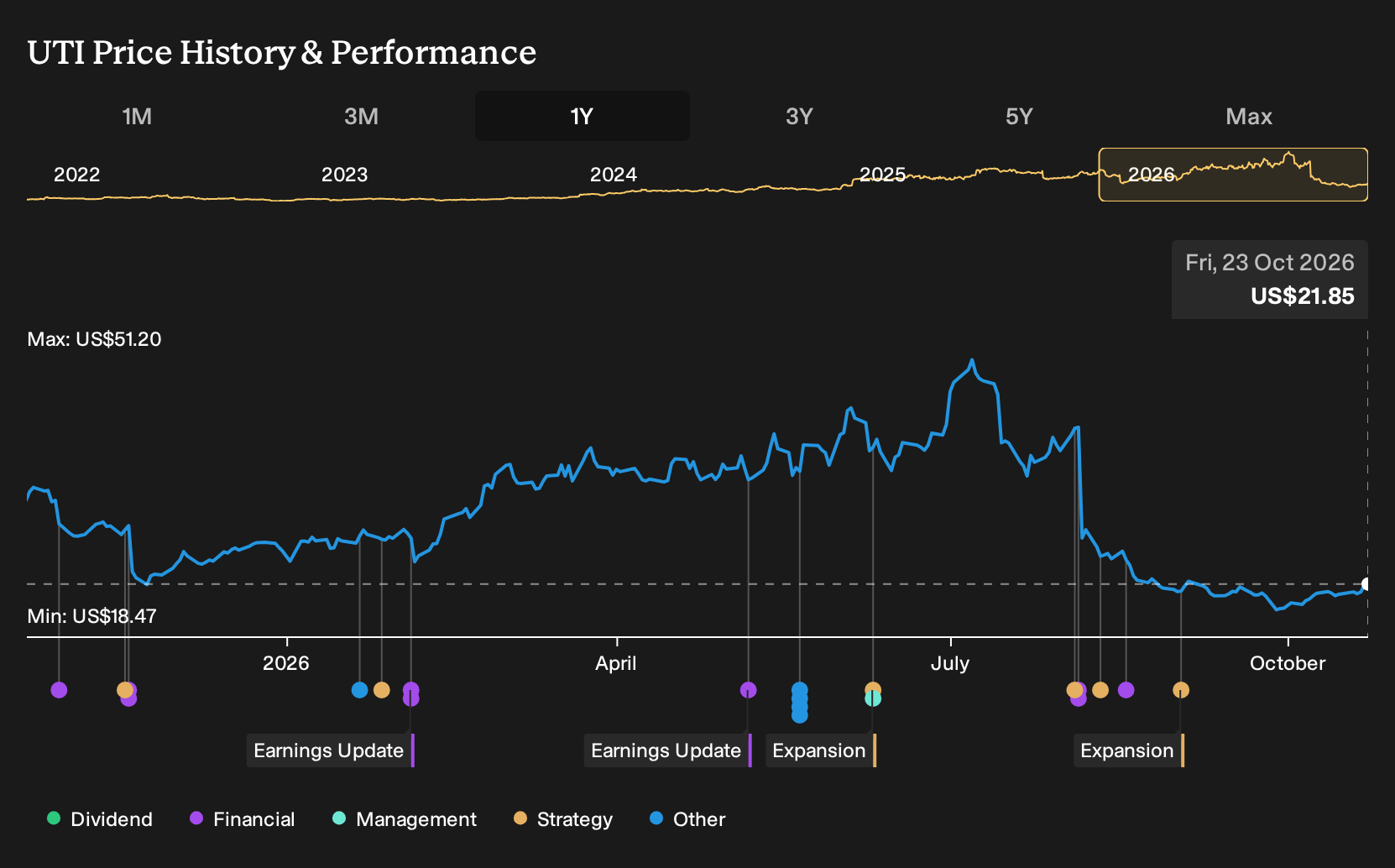
Task: Switch to the 5Y time range
Action: point(1019,117)
